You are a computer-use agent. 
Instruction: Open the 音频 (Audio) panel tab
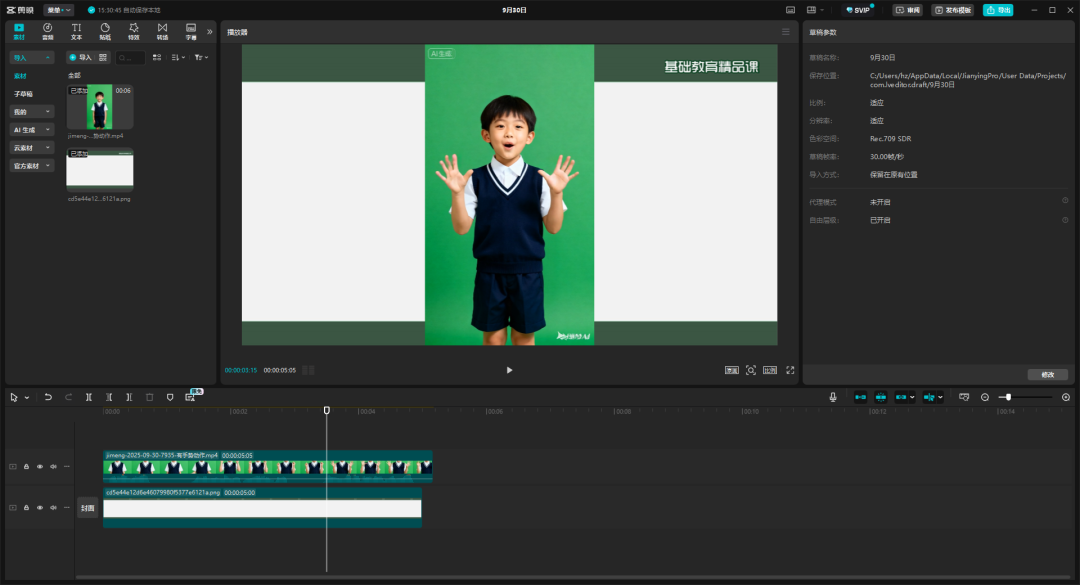[48, 31]
